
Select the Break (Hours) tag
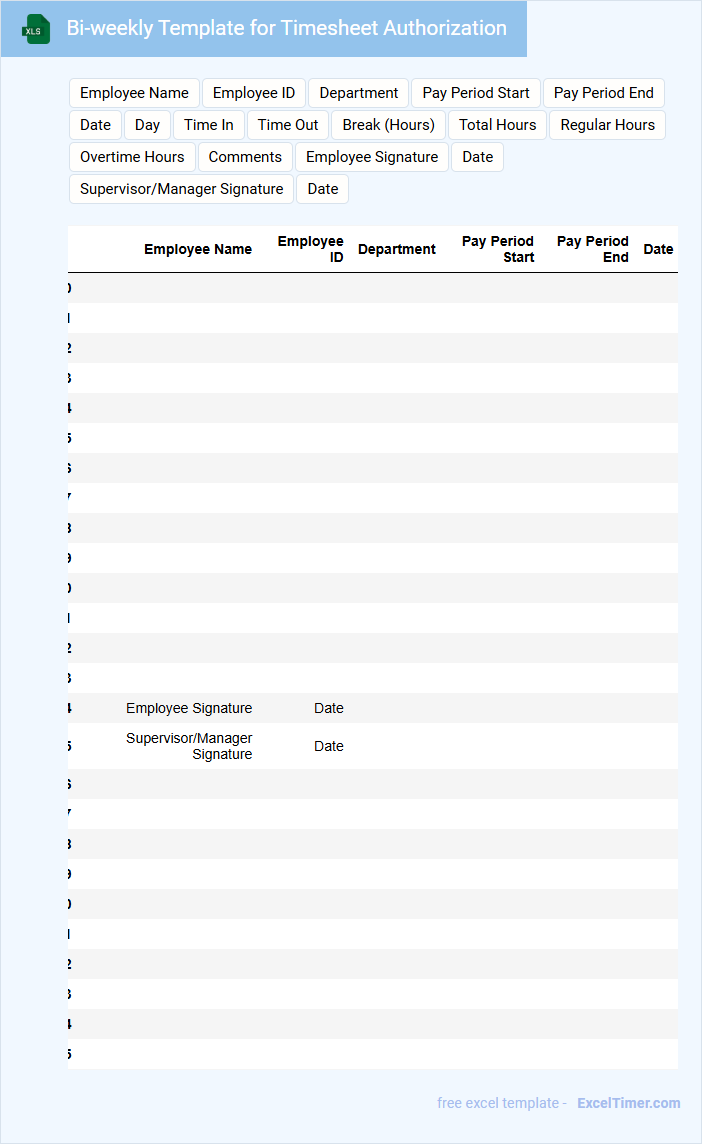[388, 125]
